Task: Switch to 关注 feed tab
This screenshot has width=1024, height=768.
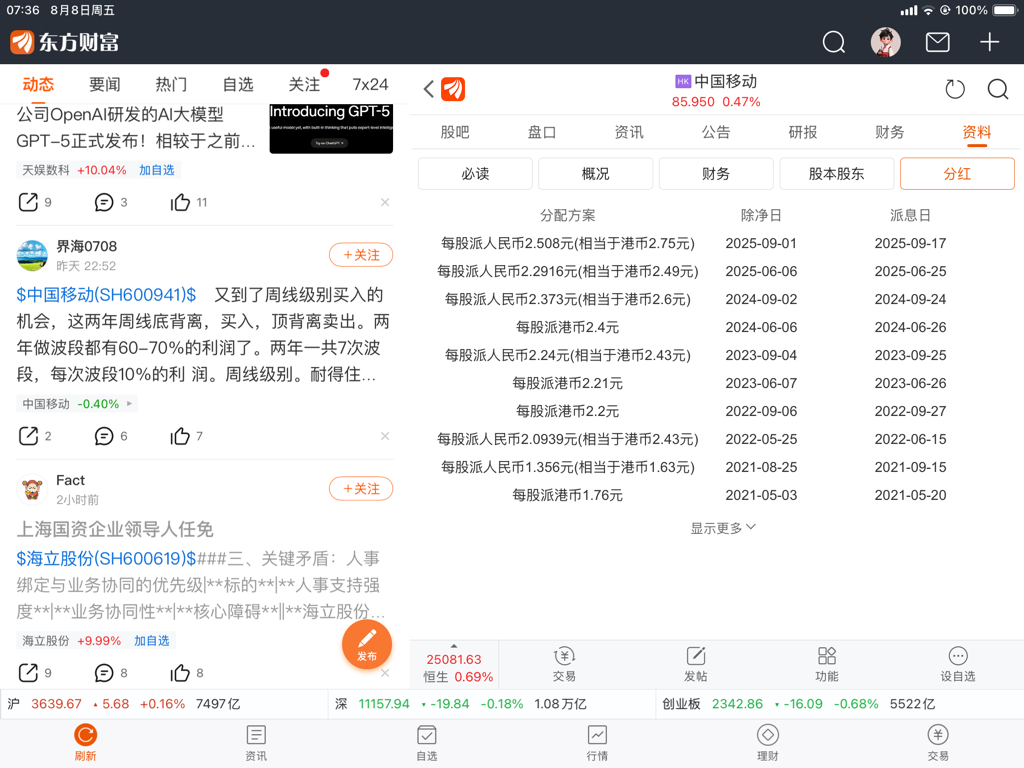Action: point(304,84)
